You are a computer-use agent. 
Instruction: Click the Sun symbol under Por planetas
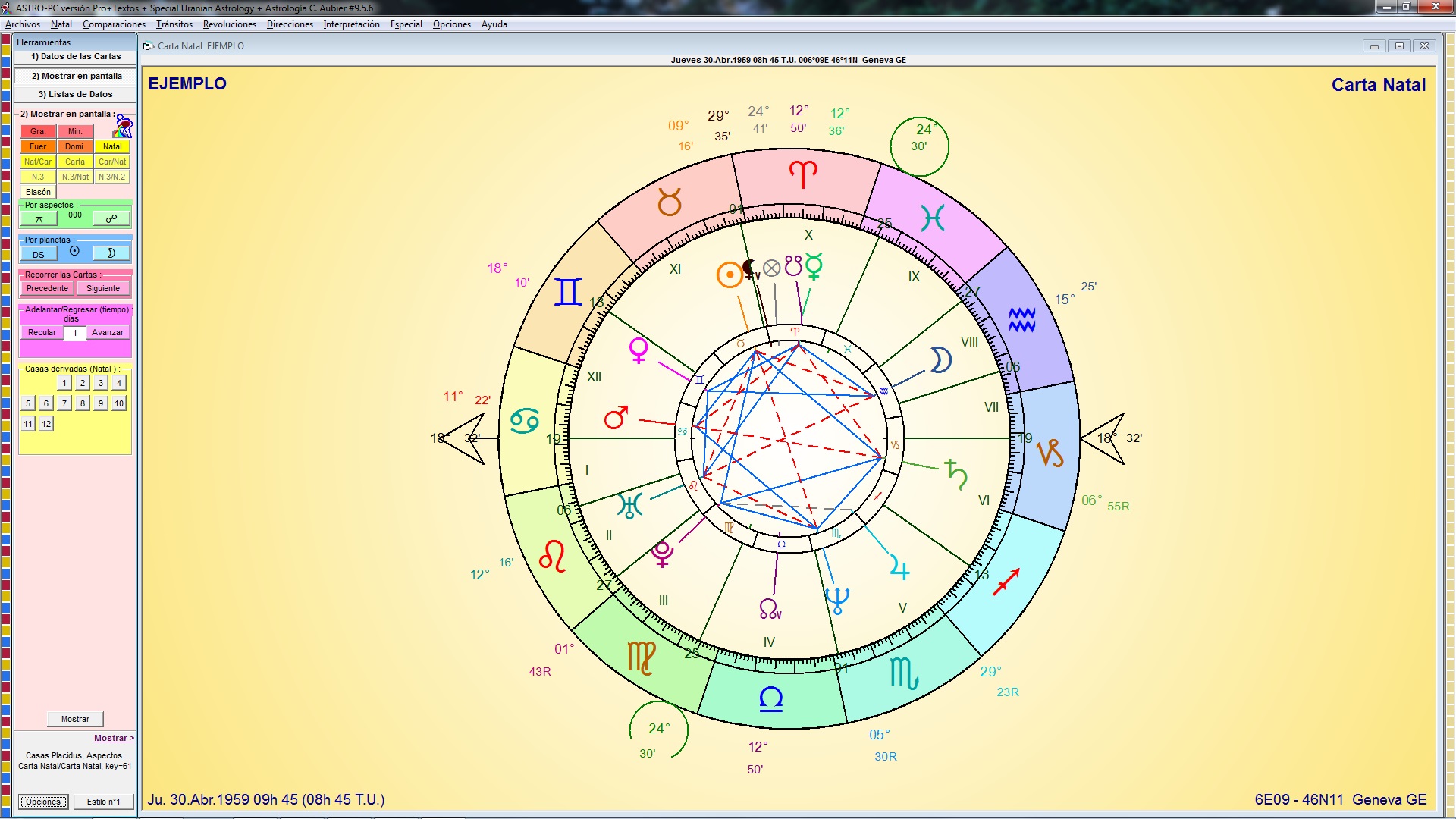click(x=74, y=251)
